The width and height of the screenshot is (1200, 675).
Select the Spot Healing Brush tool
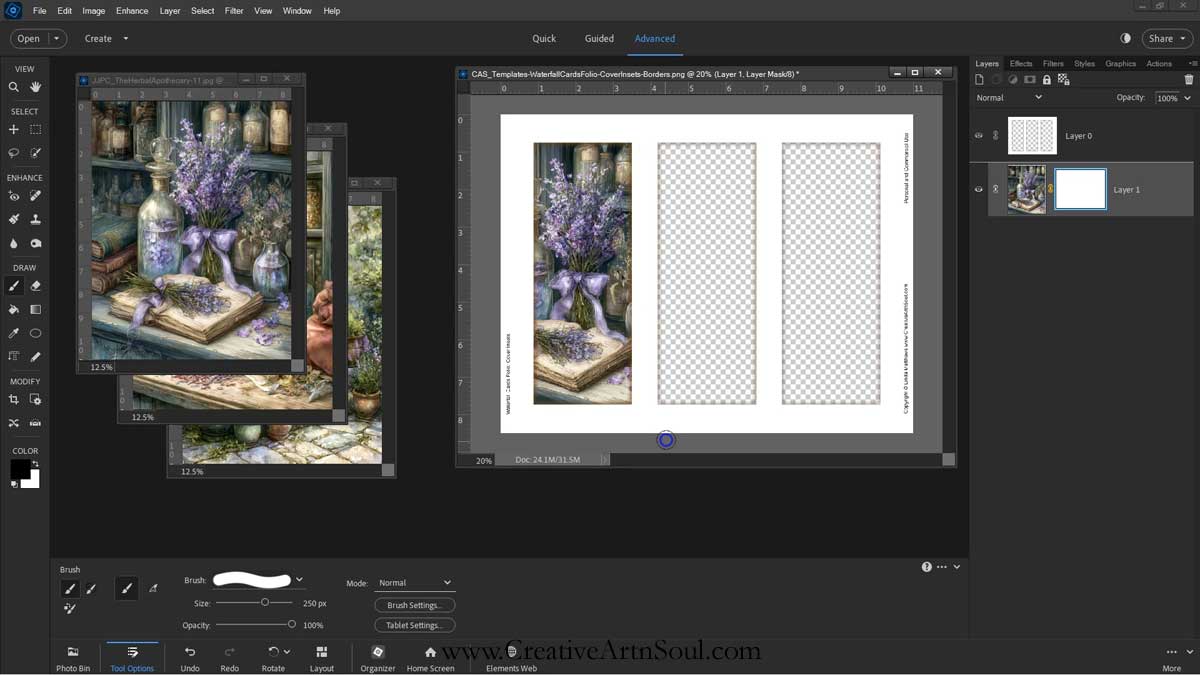(x=36, y=196)
